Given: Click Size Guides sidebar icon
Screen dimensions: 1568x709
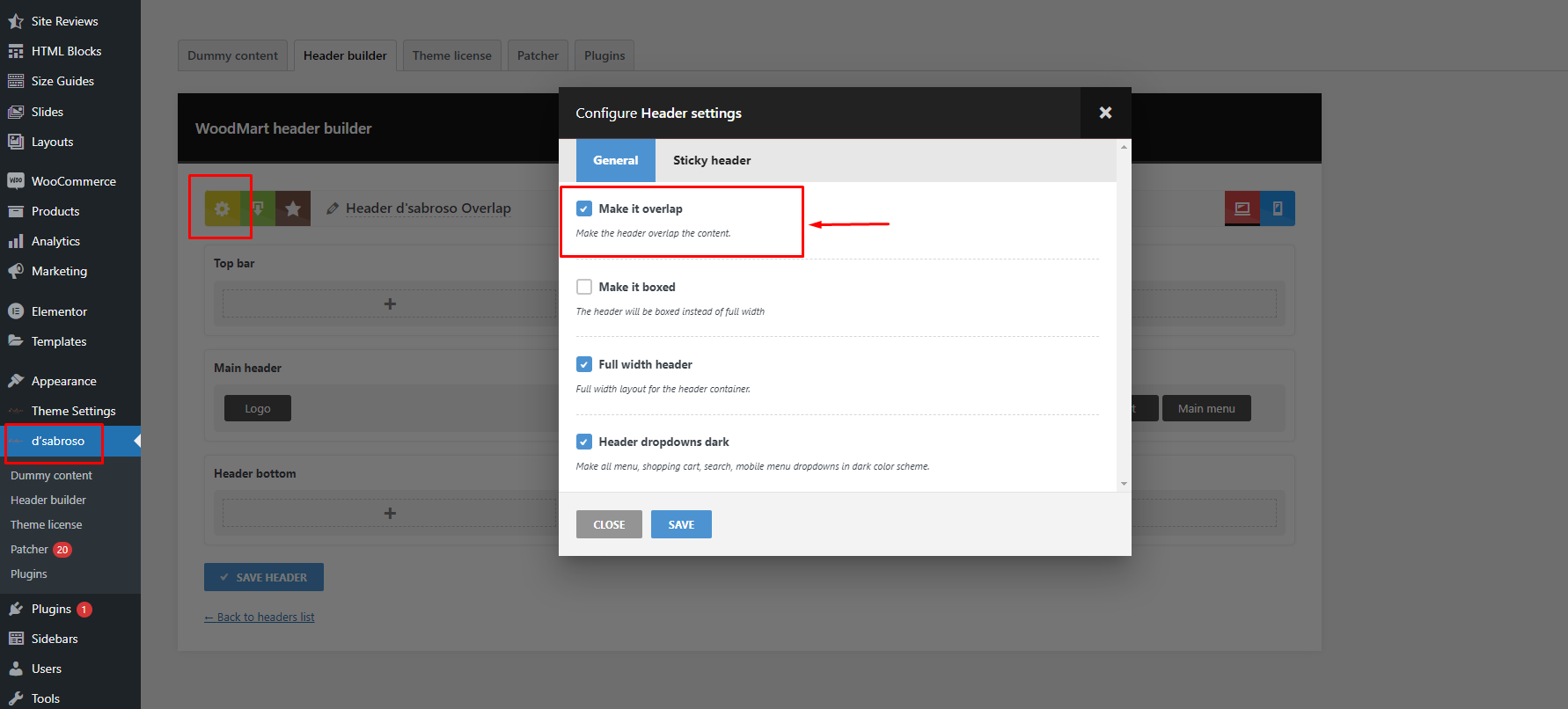Looking at the screenshot, I should (x=16, y=81).
